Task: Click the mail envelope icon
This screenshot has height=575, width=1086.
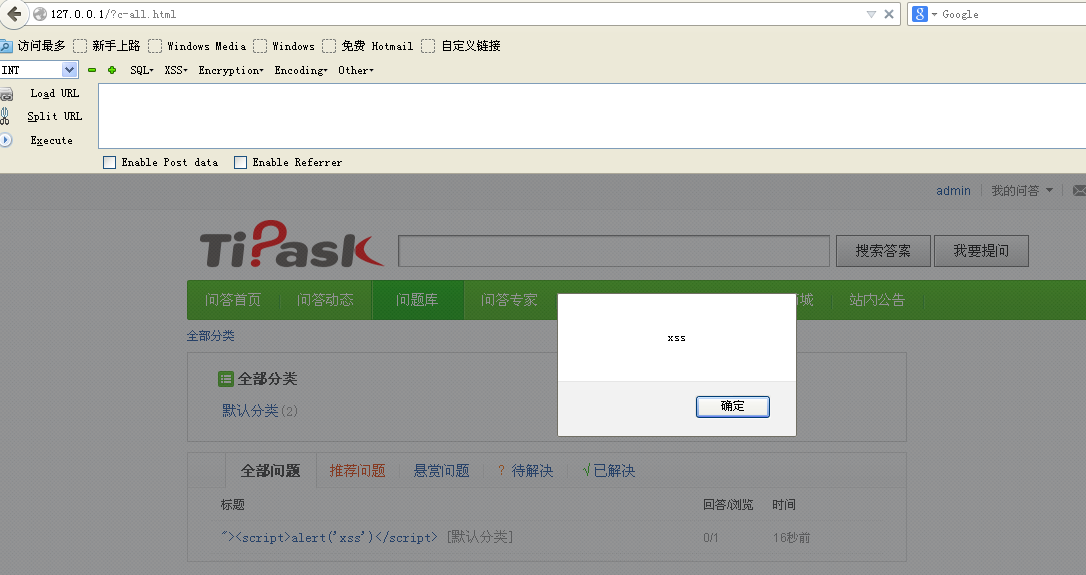Action: [1079, 191]
